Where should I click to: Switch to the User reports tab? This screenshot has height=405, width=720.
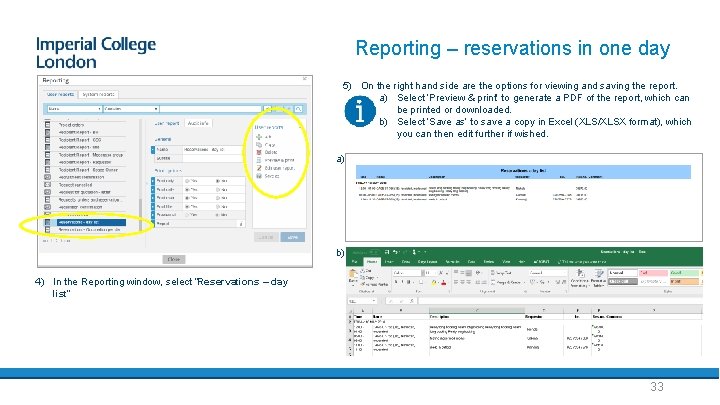pyautogui.click(x=61, y=94)
